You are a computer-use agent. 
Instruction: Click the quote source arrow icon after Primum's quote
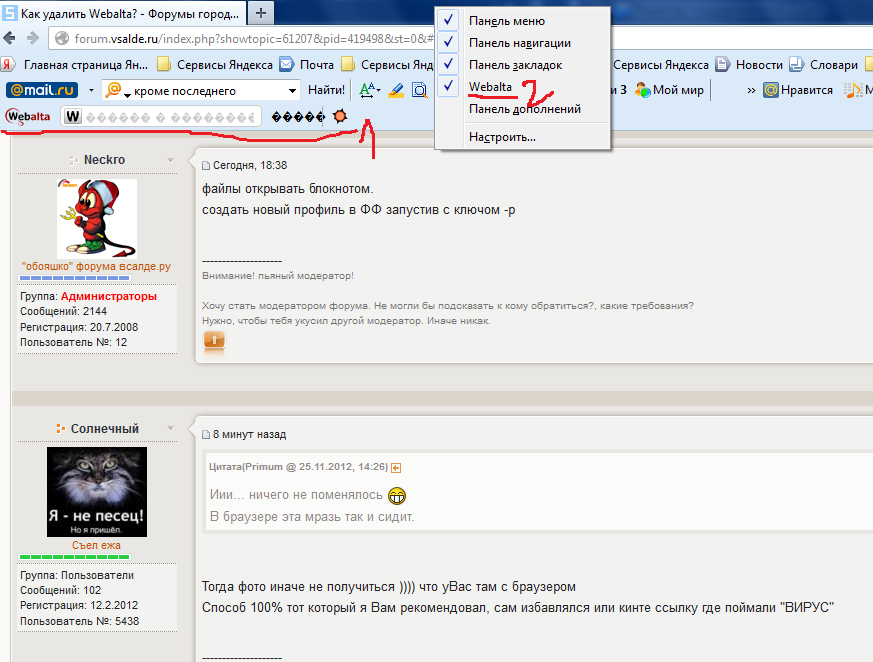point(396,467)
